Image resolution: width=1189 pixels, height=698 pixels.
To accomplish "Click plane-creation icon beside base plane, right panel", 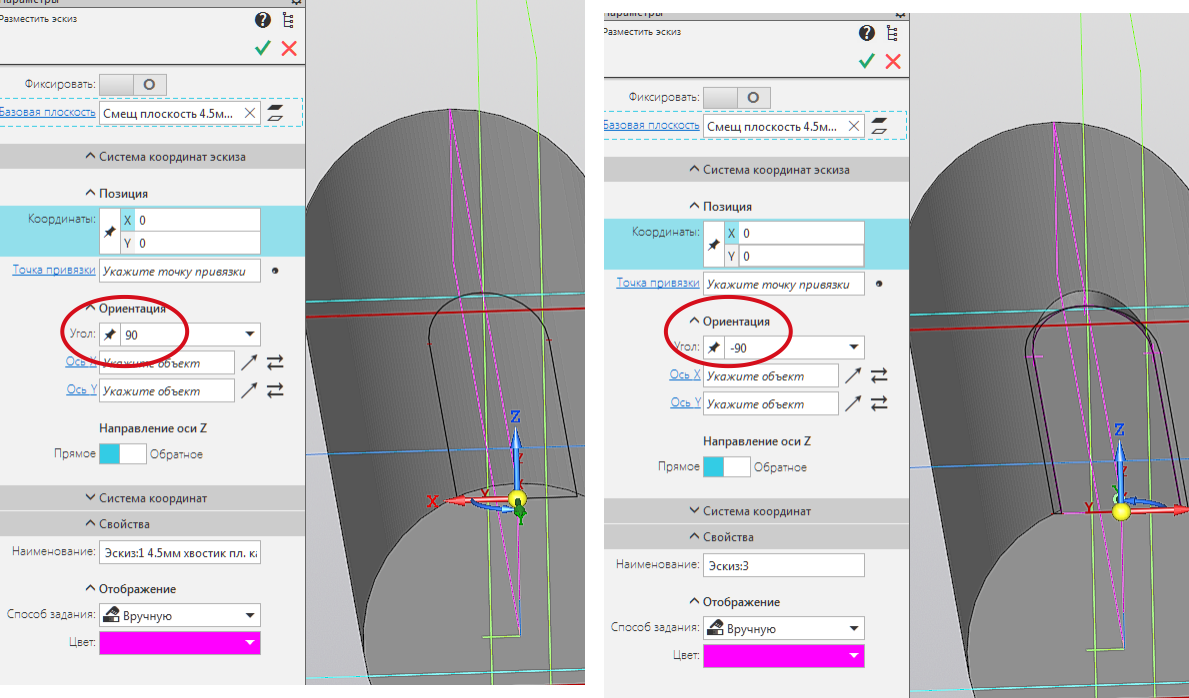I will (x=880, y=126).
